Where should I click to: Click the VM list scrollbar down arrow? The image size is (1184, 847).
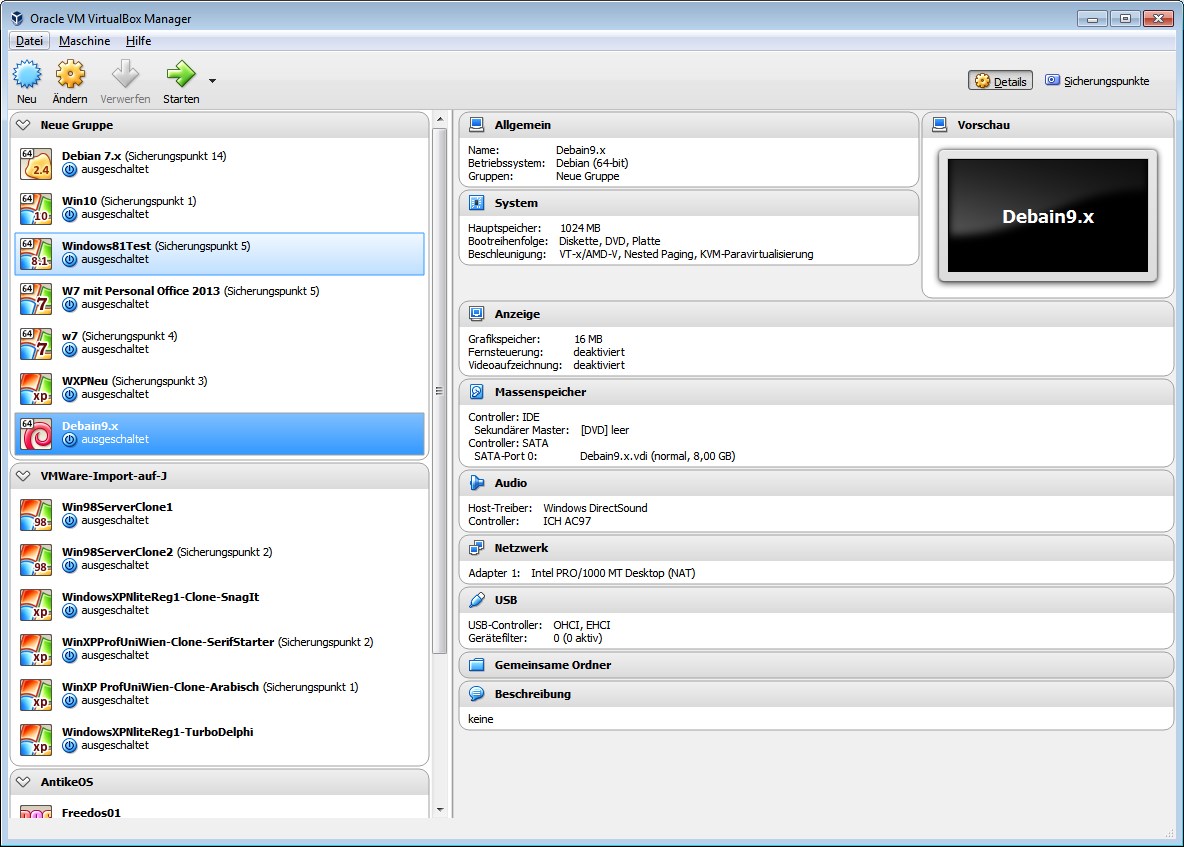(440, 809)
